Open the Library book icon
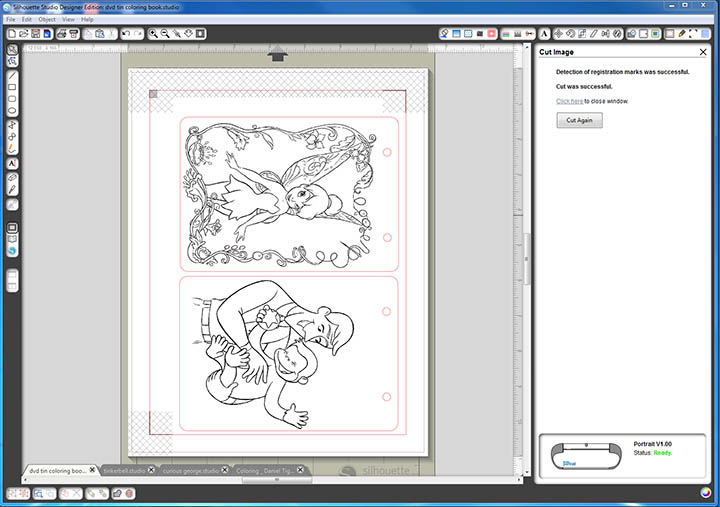The width and height of the screenshot is (720, 507). [12, 239]
